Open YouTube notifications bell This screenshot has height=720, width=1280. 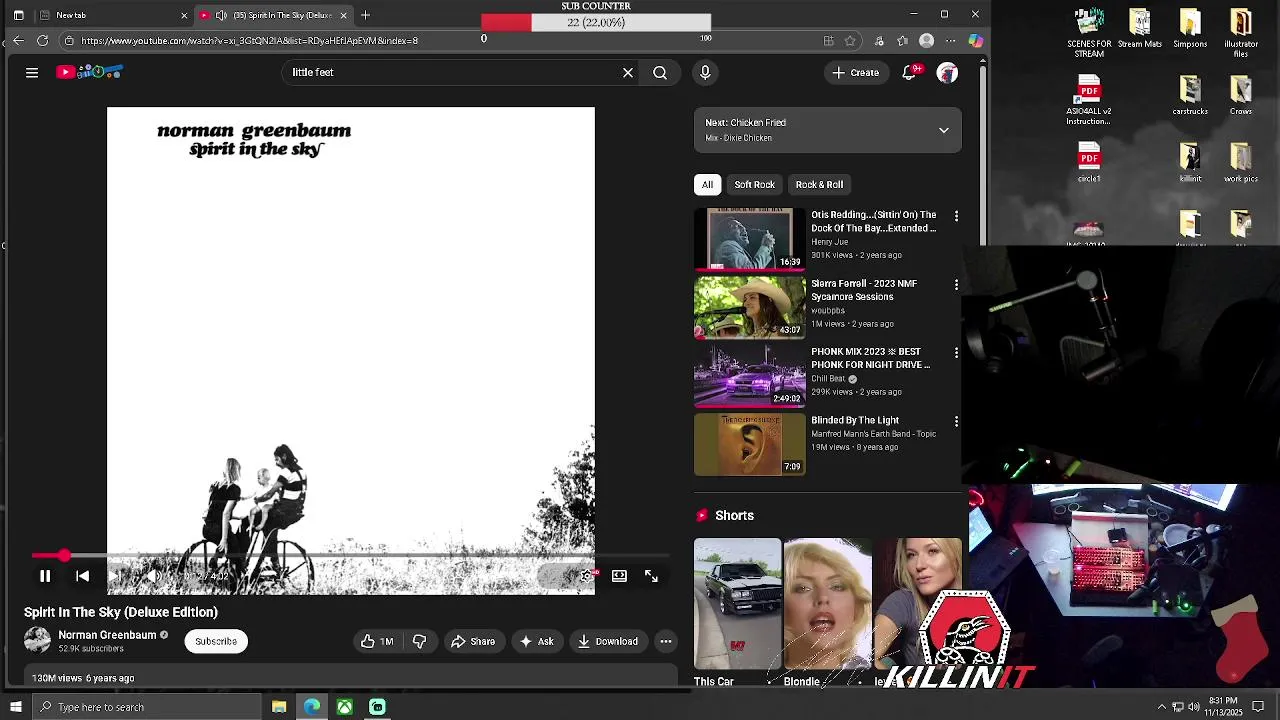pos(909,72)
